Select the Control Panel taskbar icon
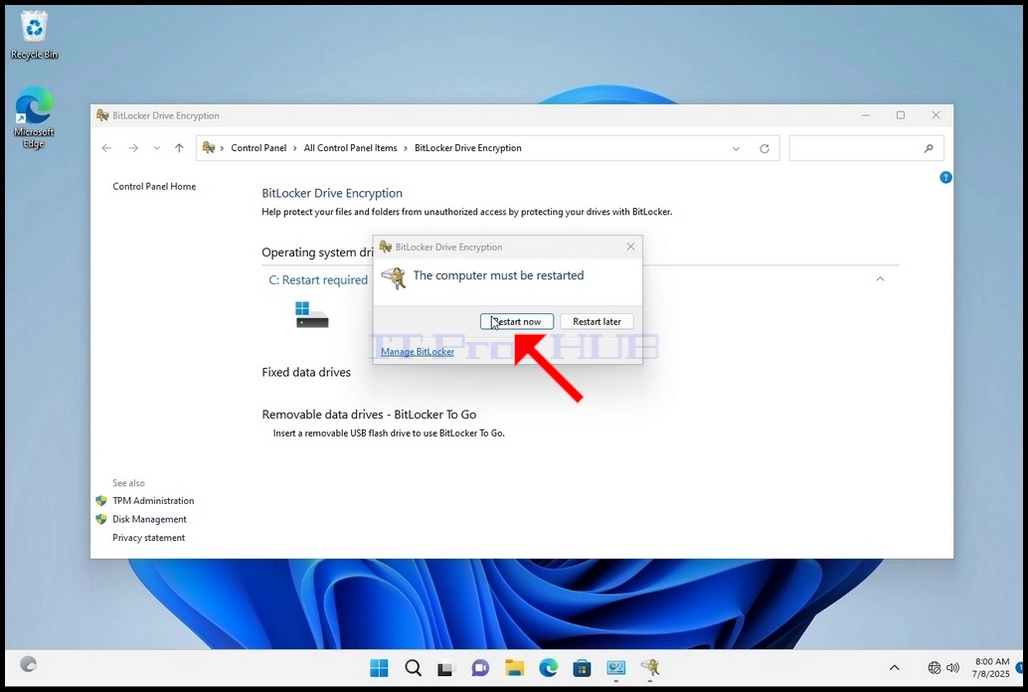The height and width of the screenshot is (692, 1028). click(616, 668)
